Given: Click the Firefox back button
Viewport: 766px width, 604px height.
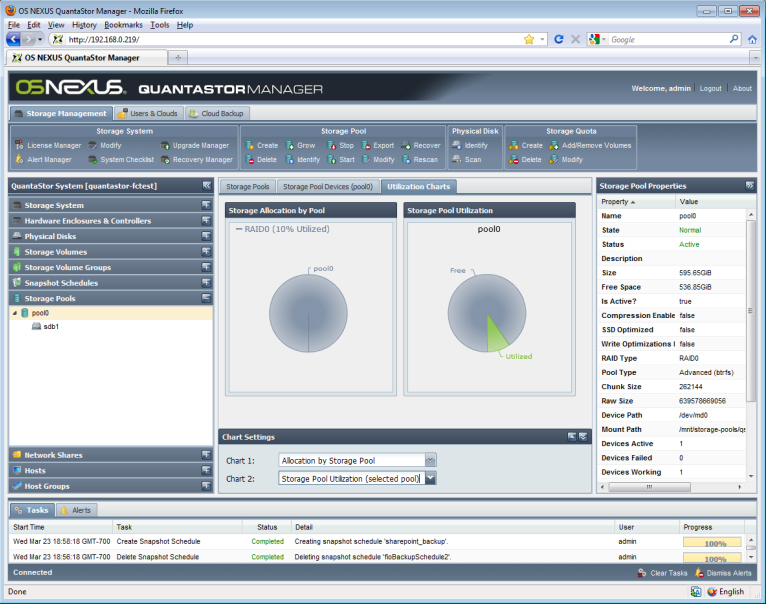Looking at the screenshot, I should click(14, 39).
